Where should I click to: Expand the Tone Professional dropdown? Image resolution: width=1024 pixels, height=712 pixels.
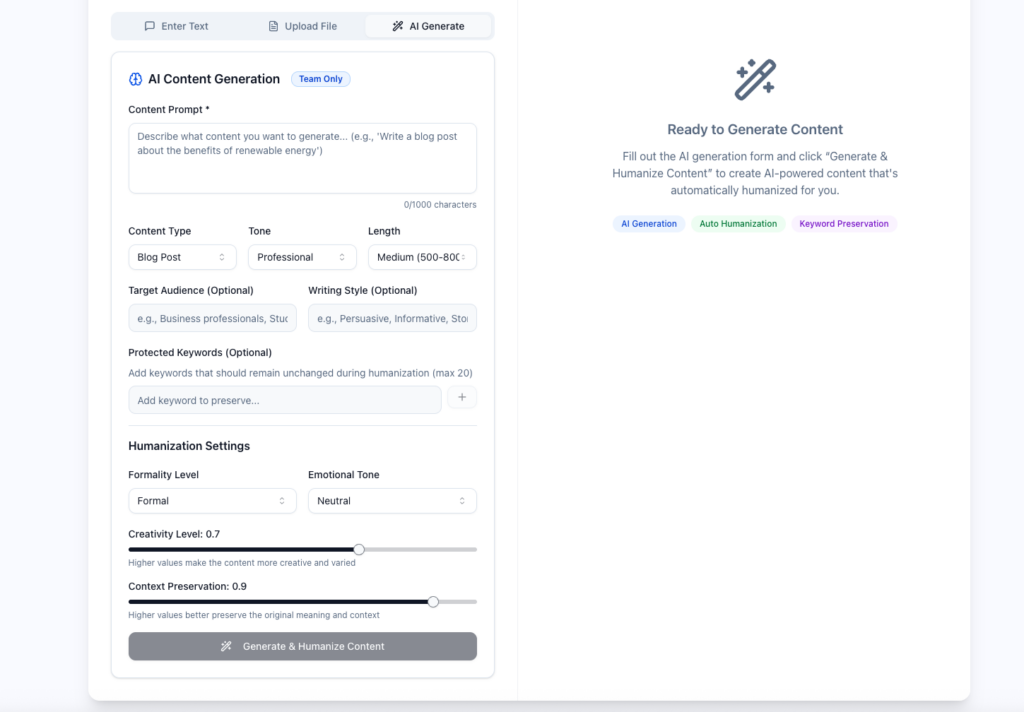pos(302,257)
